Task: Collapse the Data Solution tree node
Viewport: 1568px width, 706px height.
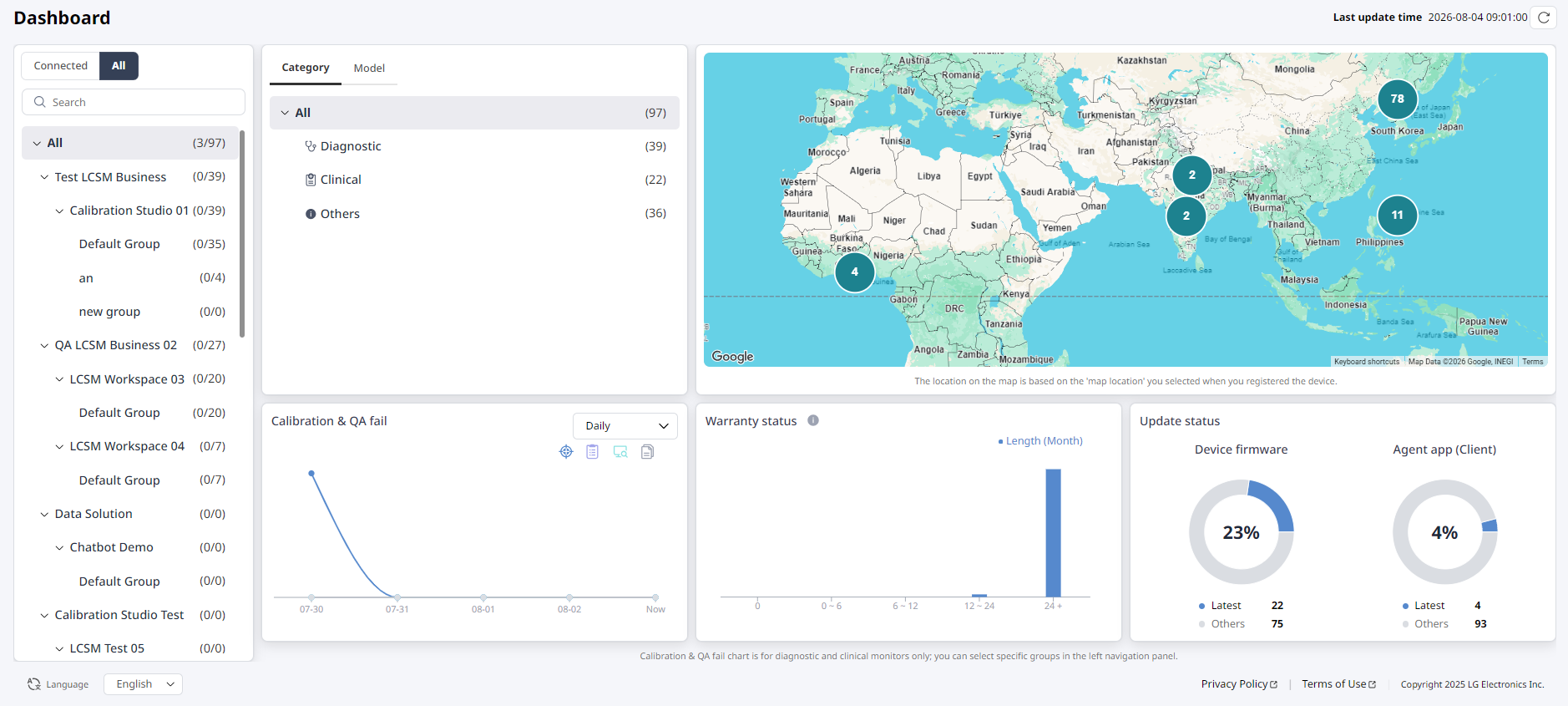Action: pyautogui.click(x=44, y=515)
